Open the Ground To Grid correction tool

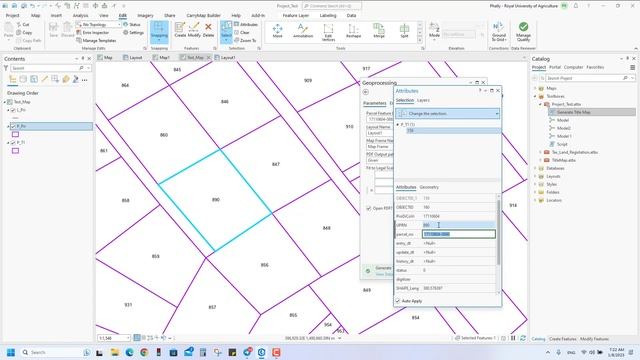click(x=499, y=31)
